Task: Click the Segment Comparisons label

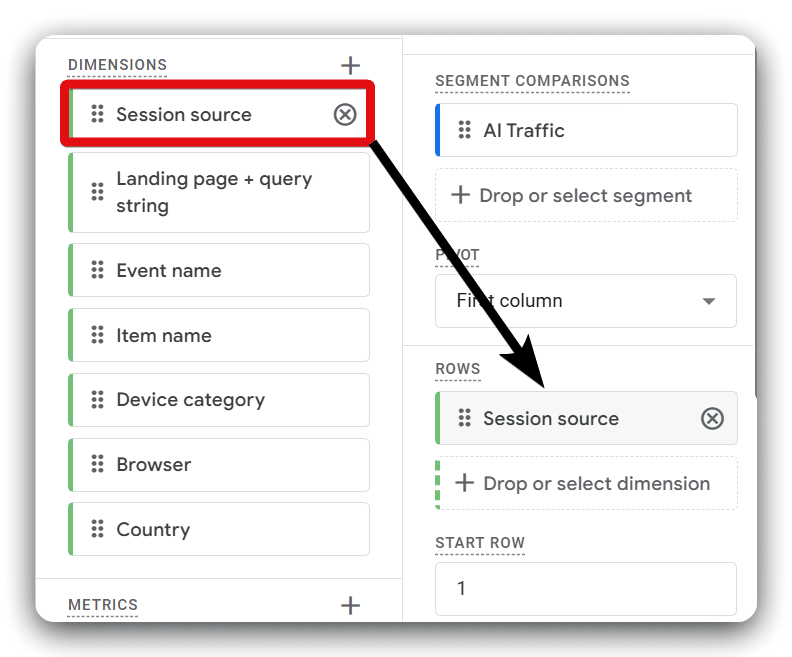Action: click(x=532, y=81)
